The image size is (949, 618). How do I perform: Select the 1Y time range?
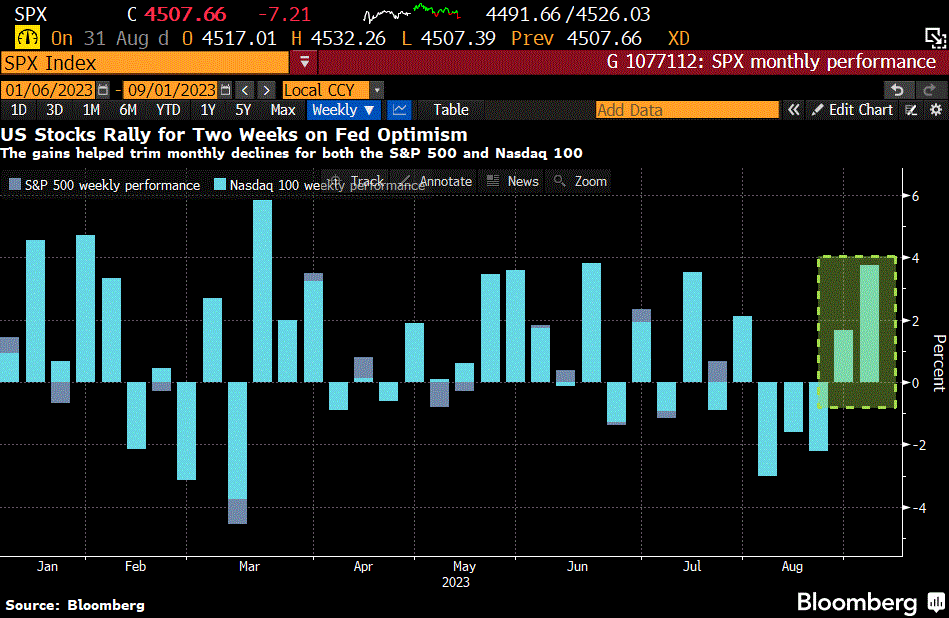208,110
